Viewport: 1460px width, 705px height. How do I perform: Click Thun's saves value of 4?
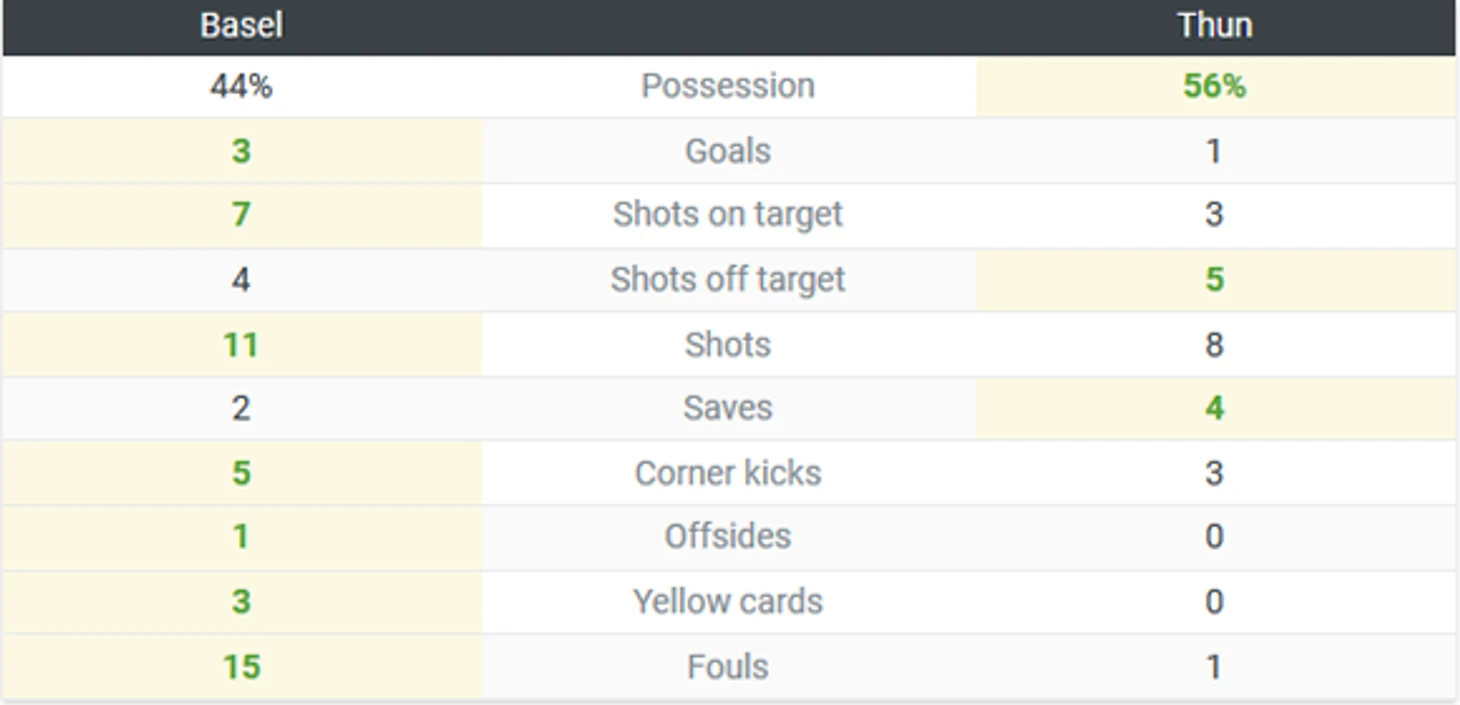(x=1214, y=408)
